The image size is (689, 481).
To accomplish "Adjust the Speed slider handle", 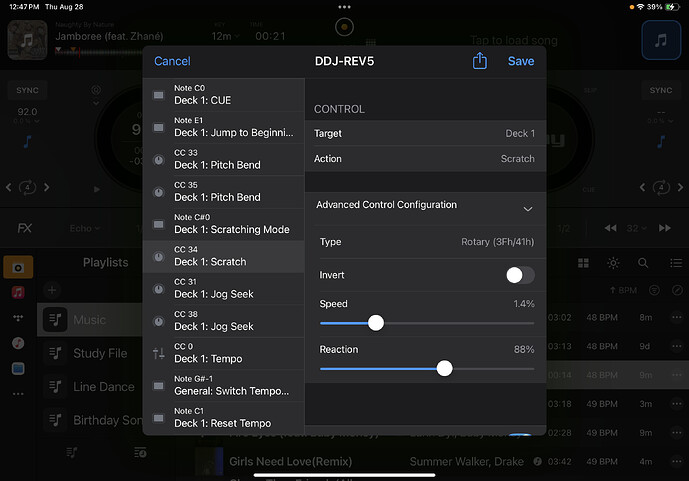I will tap(376, 323).
